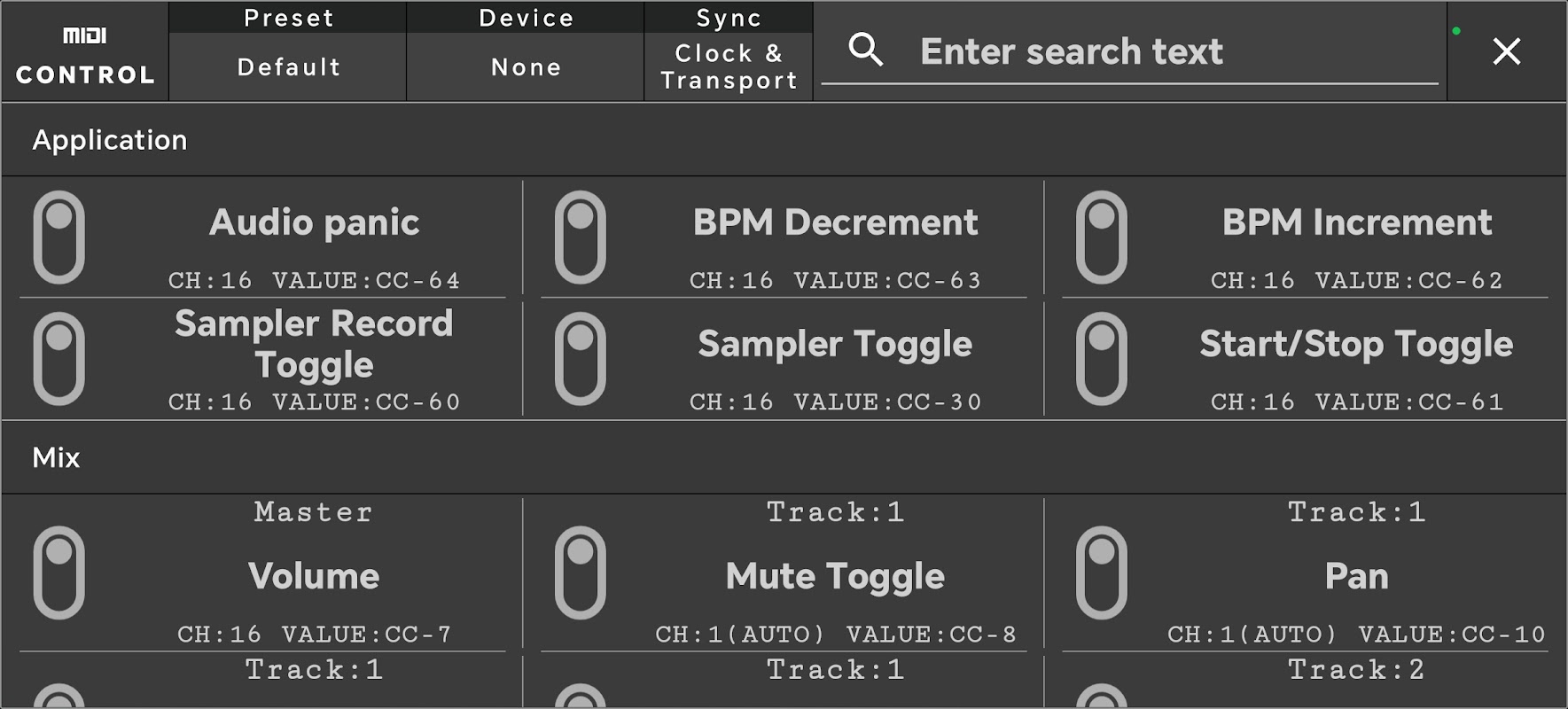Click the MIDI Control logo

pos(85,53)
